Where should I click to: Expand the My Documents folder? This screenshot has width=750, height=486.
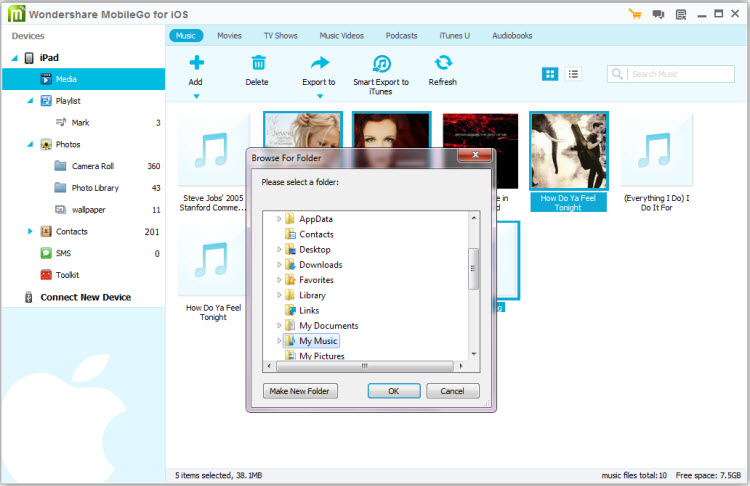coord(279,326)
